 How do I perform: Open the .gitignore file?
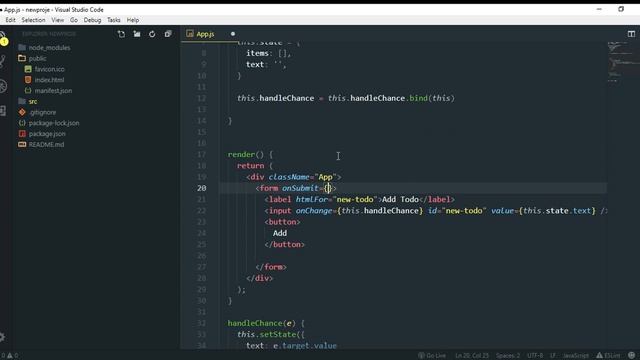tap(42, 112)
